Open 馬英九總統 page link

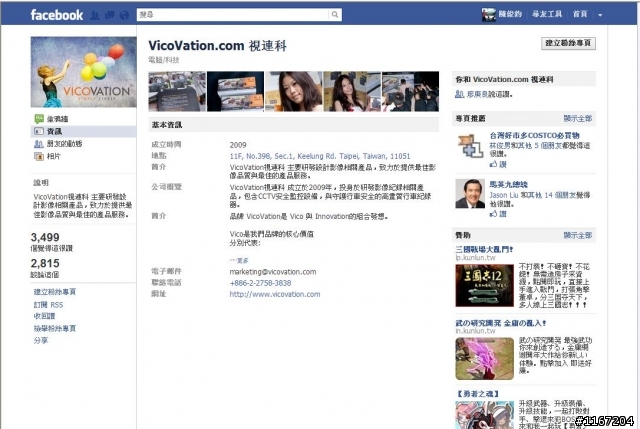[x=509, y=184]
